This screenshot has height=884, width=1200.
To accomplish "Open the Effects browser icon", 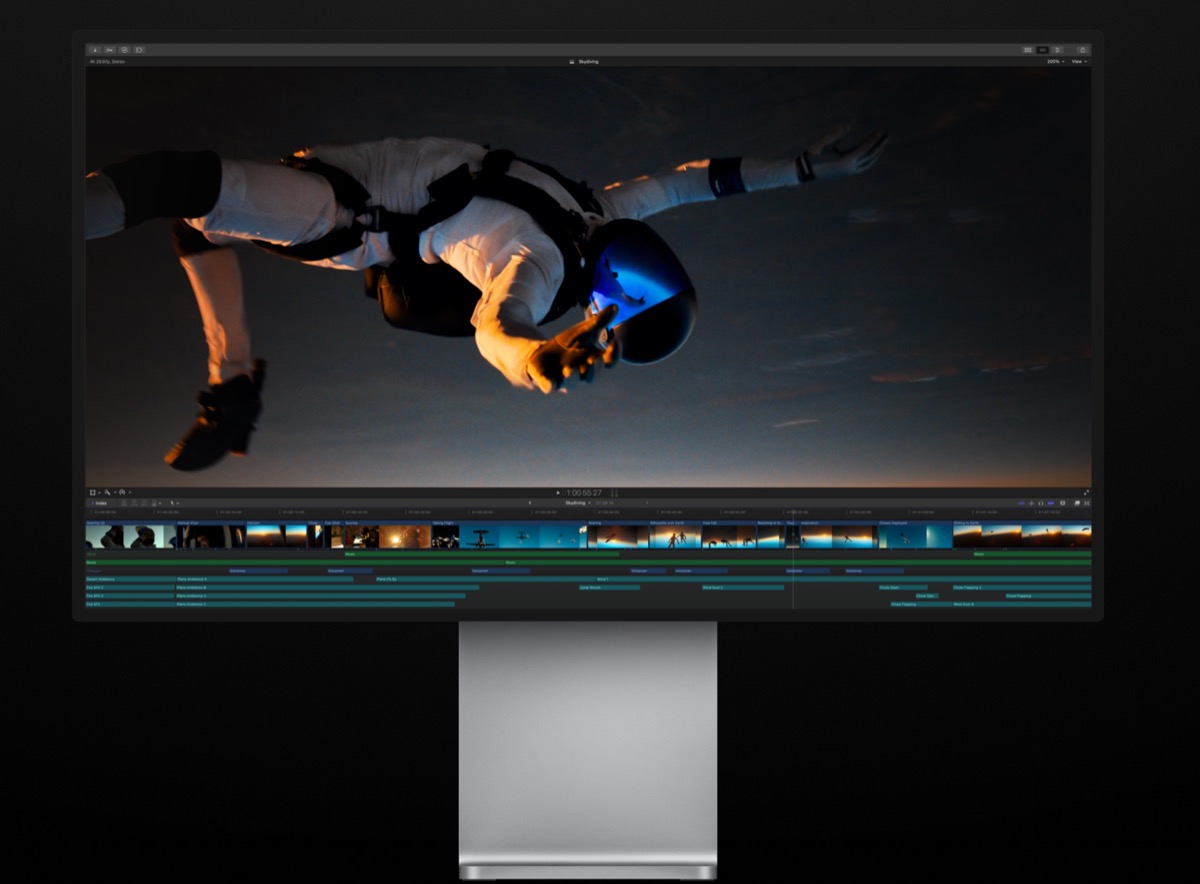I will [1076, 503].
